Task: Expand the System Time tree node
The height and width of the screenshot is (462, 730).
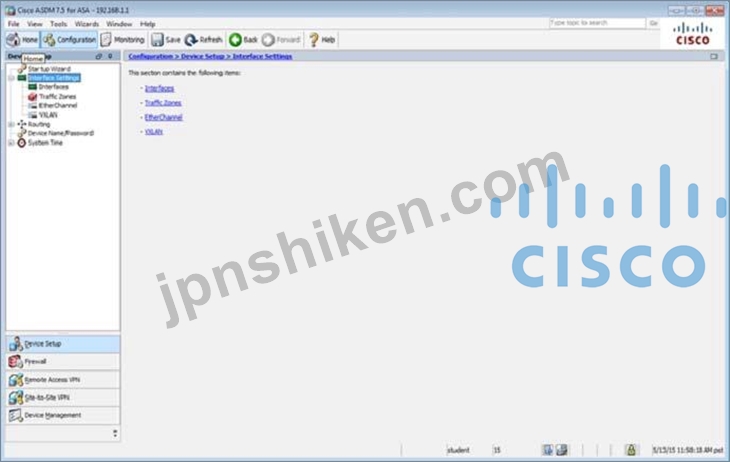Action: click(11, 143)
